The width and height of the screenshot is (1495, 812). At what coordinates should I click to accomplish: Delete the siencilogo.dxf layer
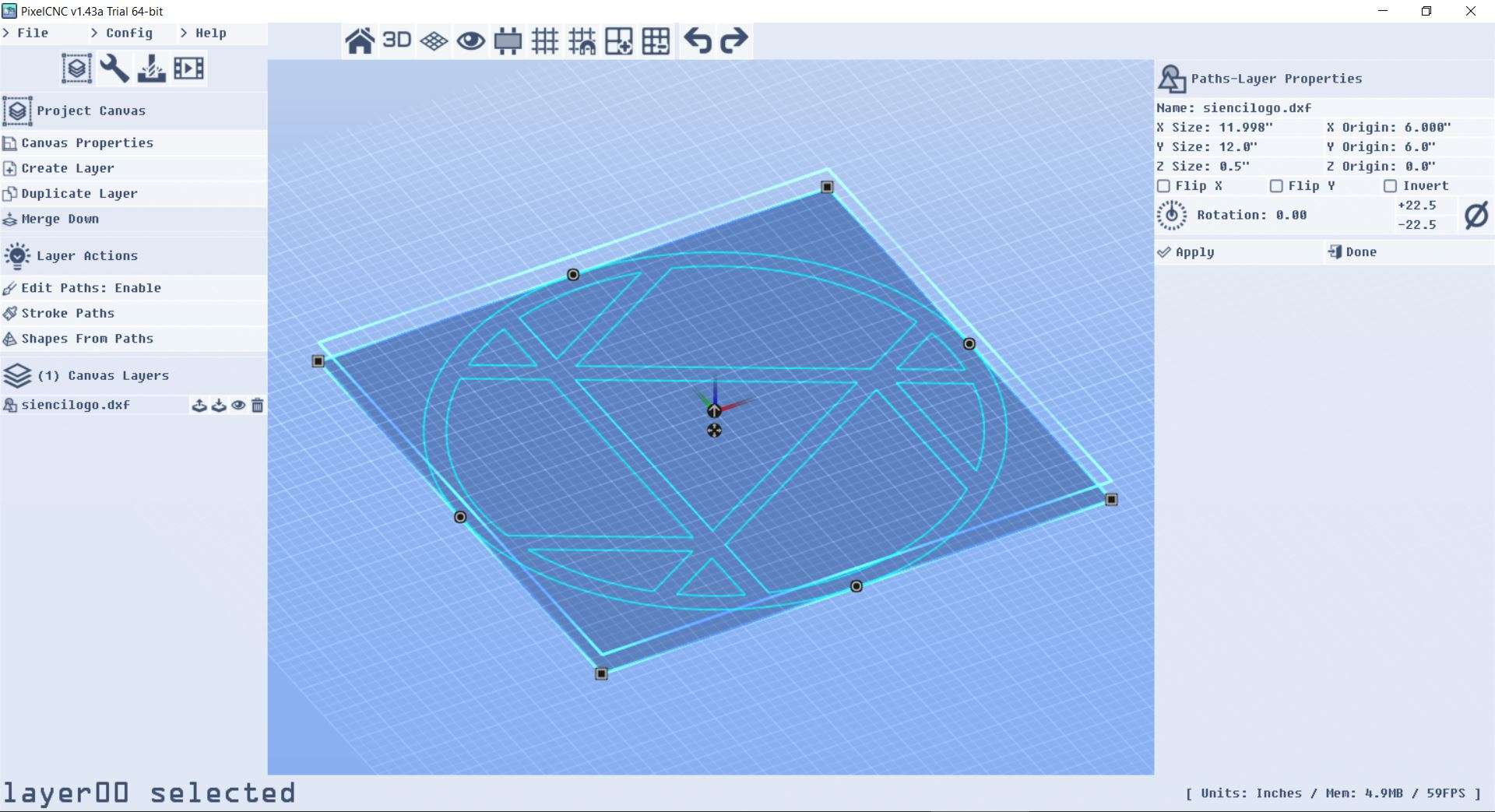click(x=258, y=405)
